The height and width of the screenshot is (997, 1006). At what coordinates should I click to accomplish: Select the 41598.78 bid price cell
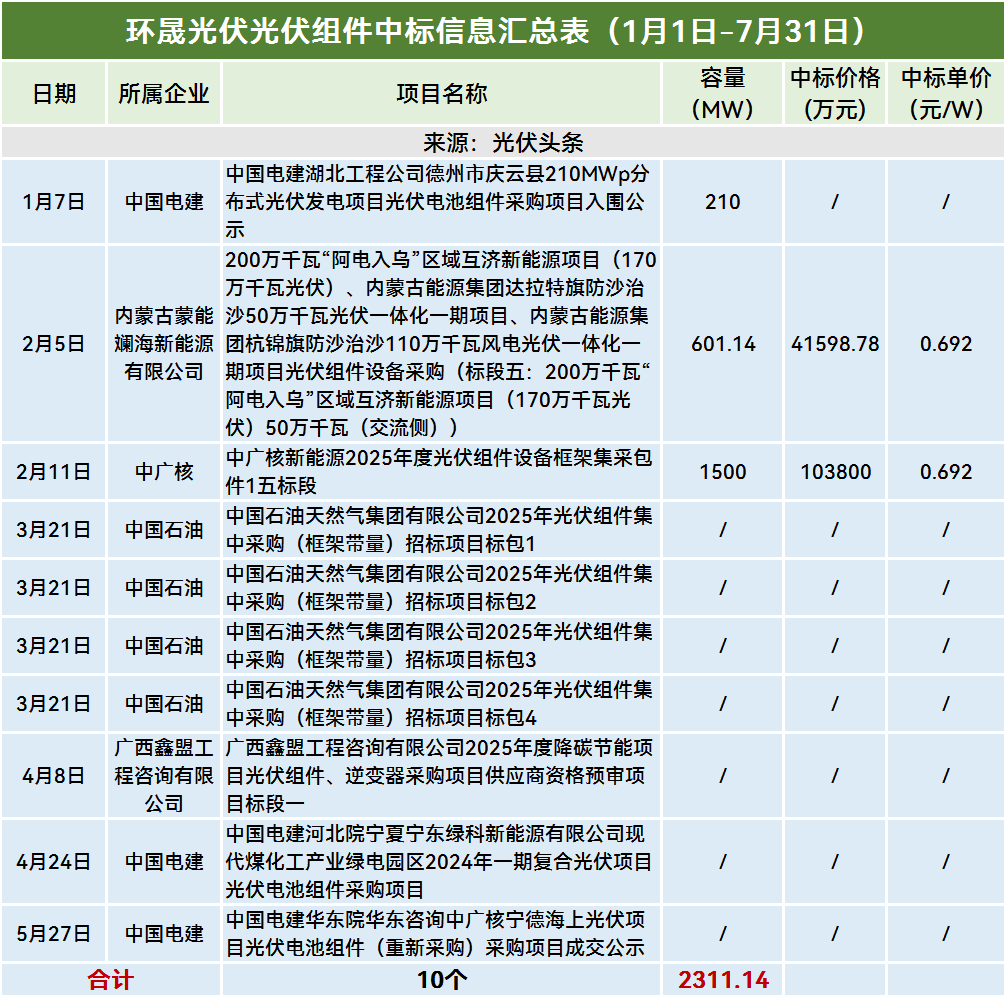[x=834, y=344]
